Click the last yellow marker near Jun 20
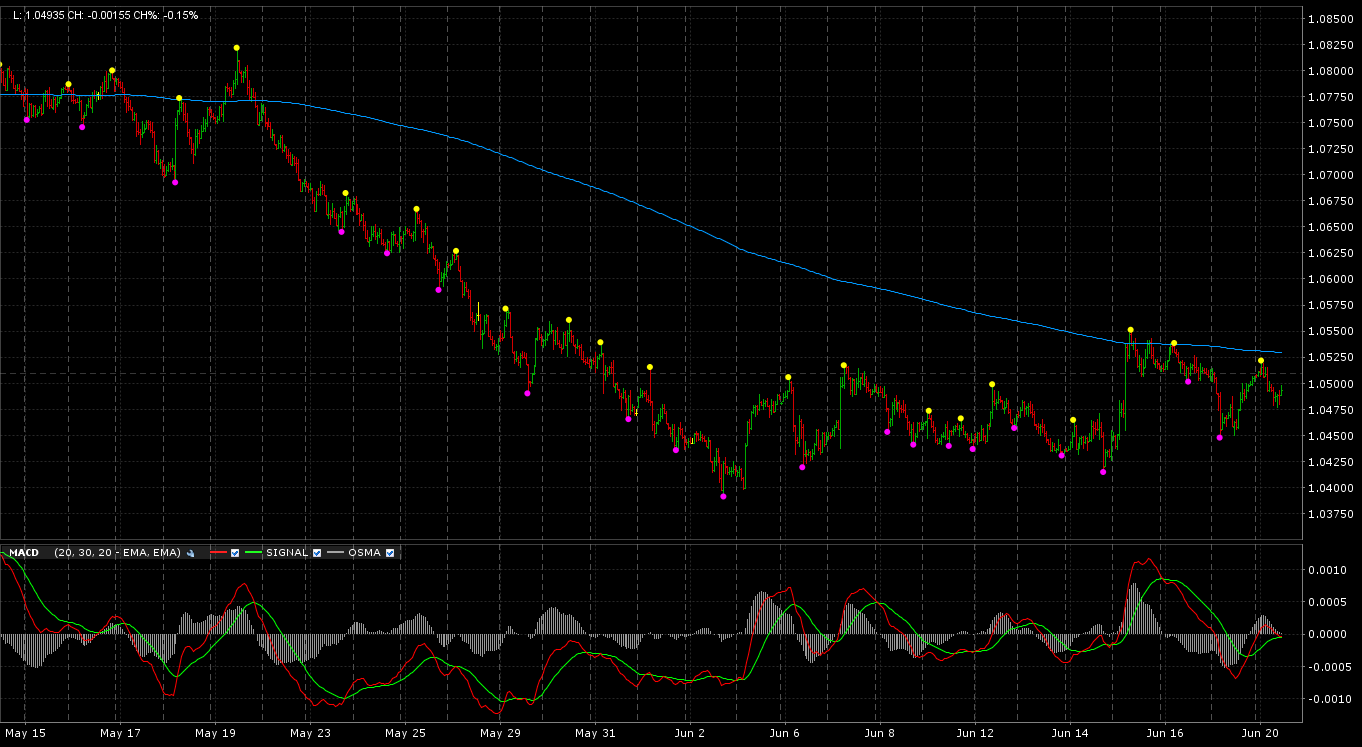This screenshot has width=1362, height=747. (1261, 360)
